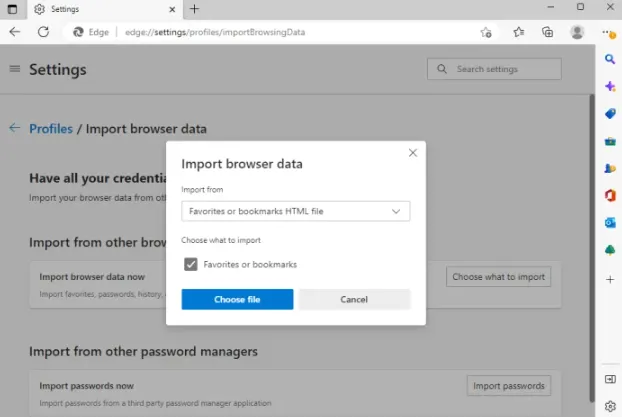Open a new tab
Image resolution: width=622 pixels, height=417 pixels.
(x=194, y=8)
